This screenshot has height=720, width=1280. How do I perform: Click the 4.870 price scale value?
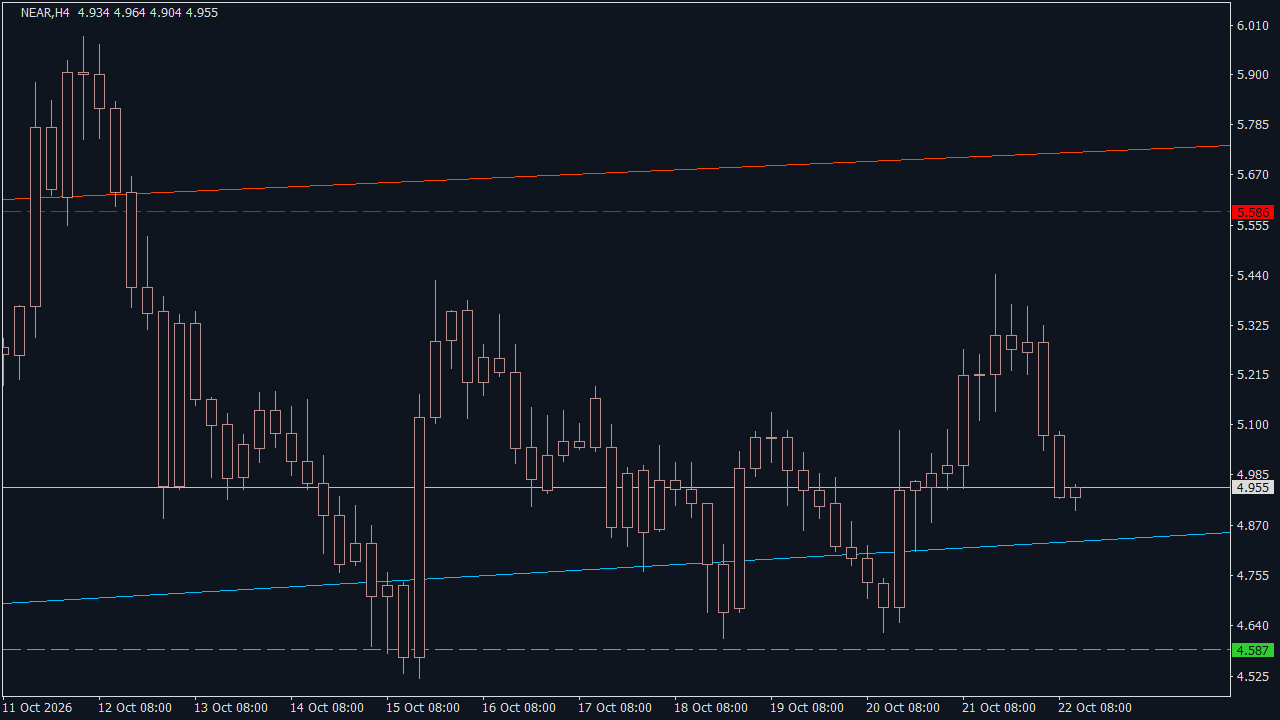tap(1253, 526)
